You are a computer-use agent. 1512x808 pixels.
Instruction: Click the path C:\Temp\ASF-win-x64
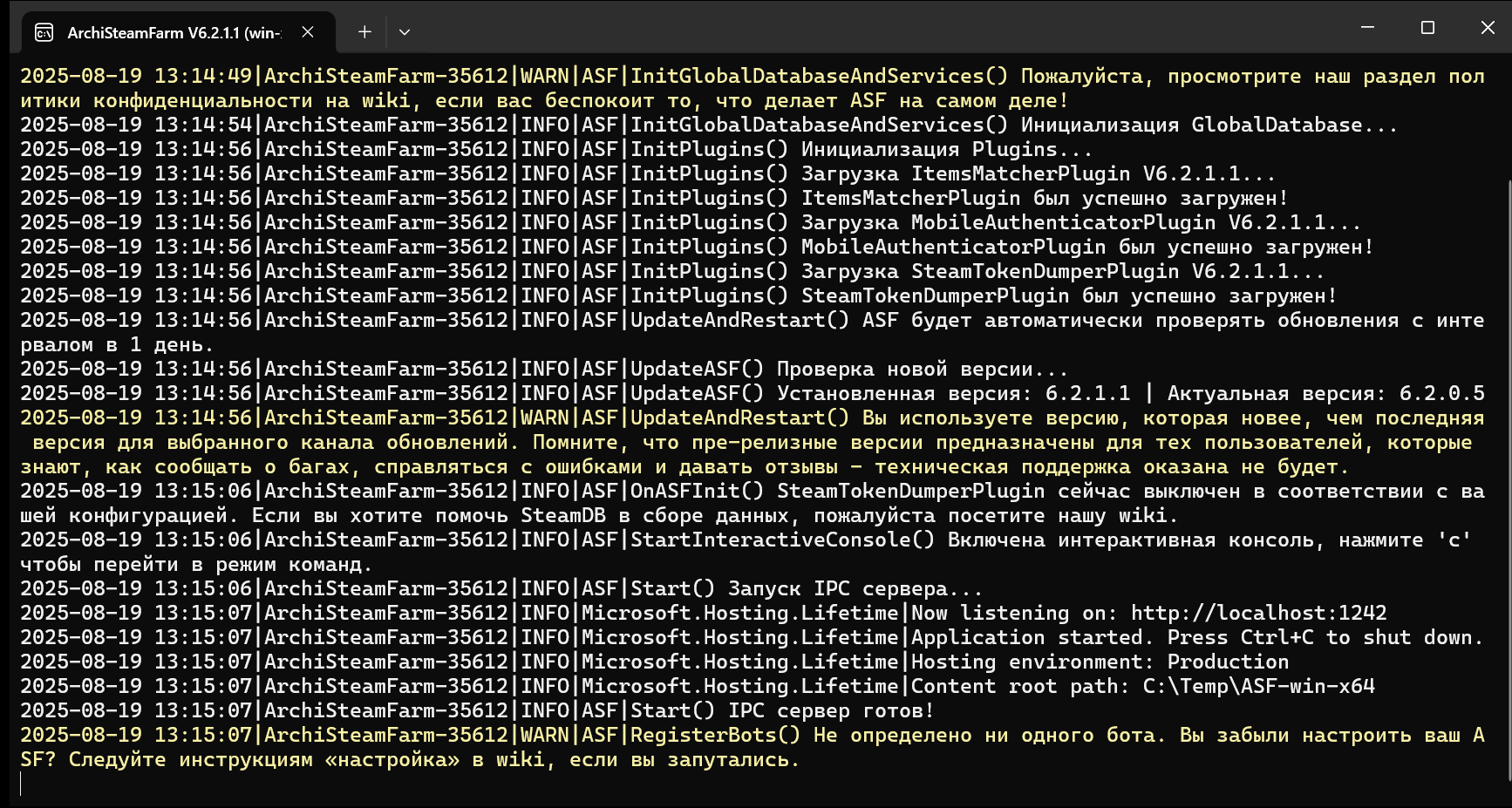[1259, 687]
